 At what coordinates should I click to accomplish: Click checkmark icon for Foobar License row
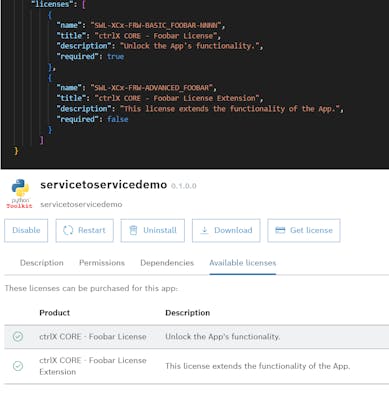click(x=18, y=337)
